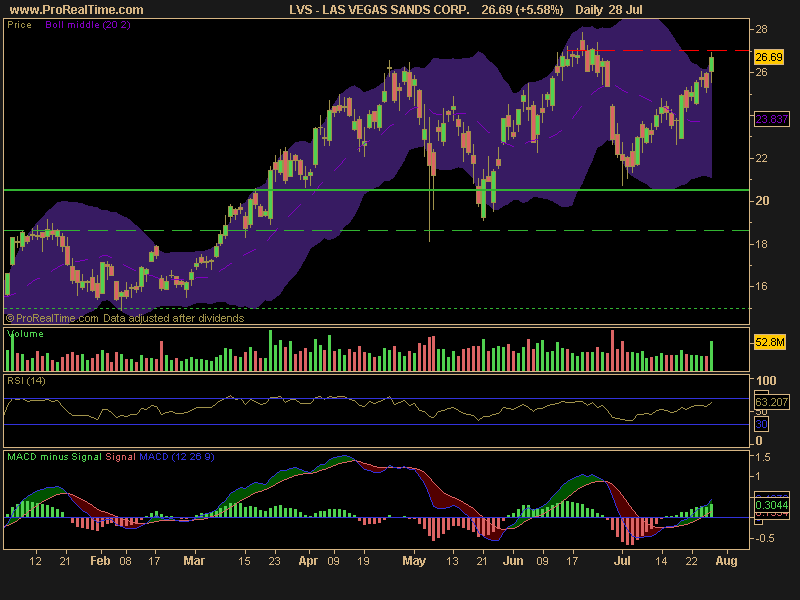Click the tall green volume bar on 28 Jul
Viewport: 800px width, 600px height.
point(711,356)
